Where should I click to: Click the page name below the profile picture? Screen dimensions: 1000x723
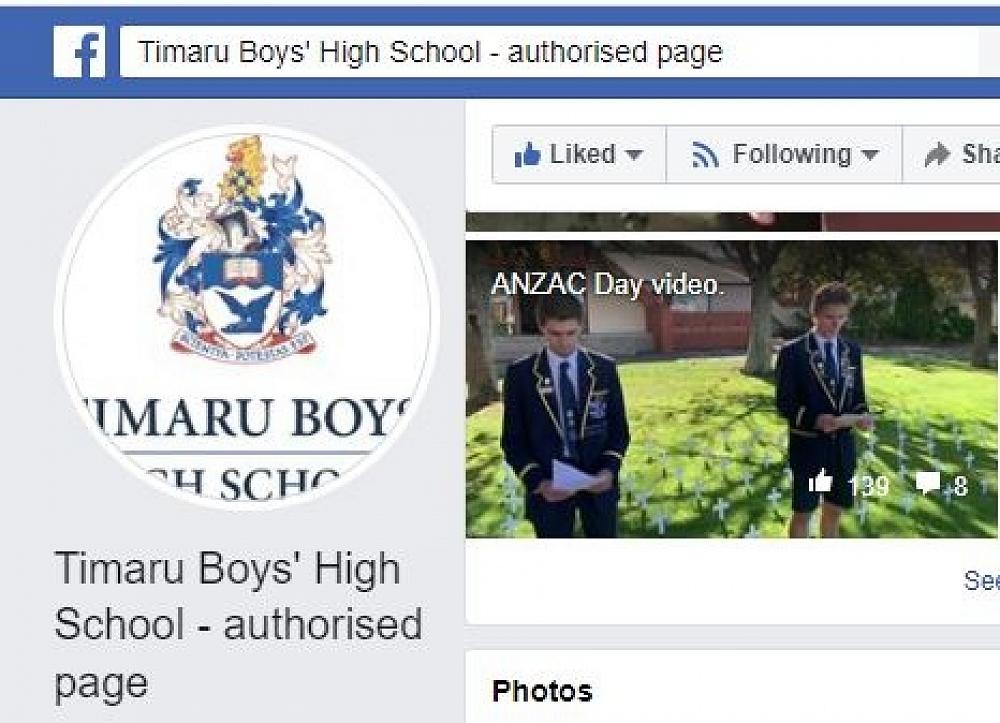[238, 625]
